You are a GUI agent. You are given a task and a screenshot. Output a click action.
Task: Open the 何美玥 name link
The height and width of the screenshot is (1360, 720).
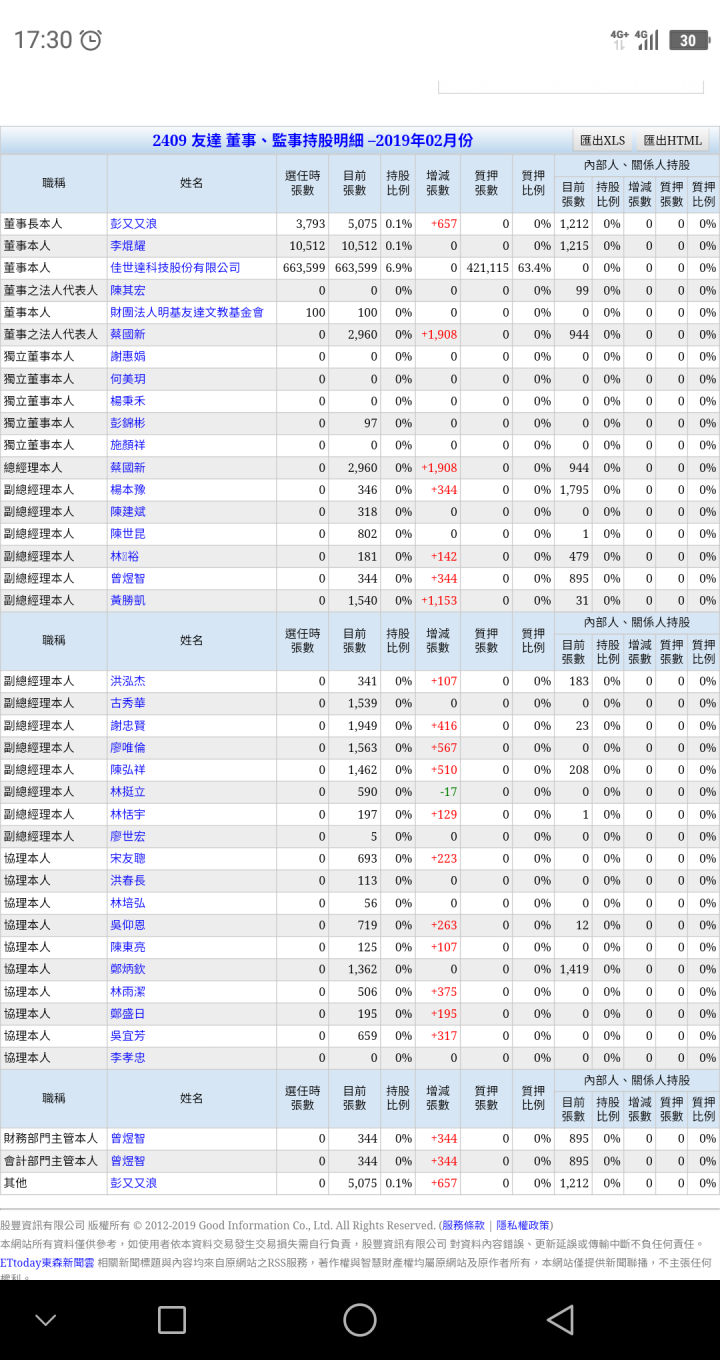click(127, 379)
